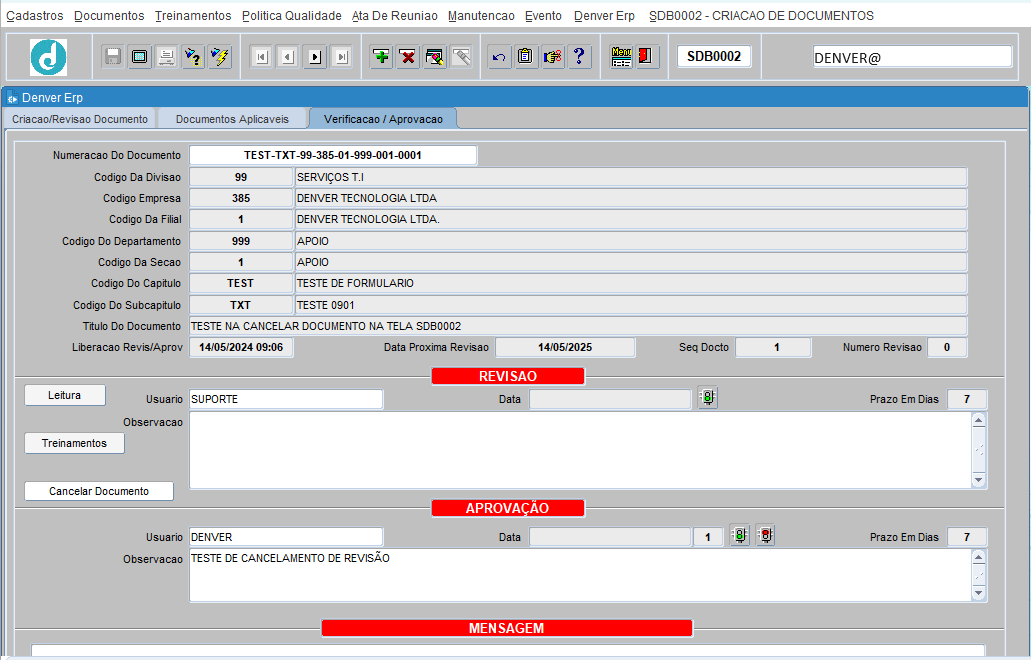Click the Numeracao Do Documento field
The image size is (1031, 660).
333,155
